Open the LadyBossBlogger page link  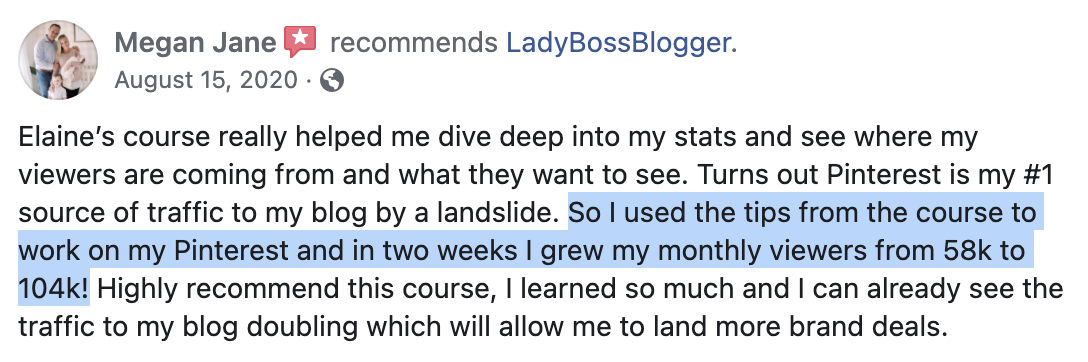618,43
